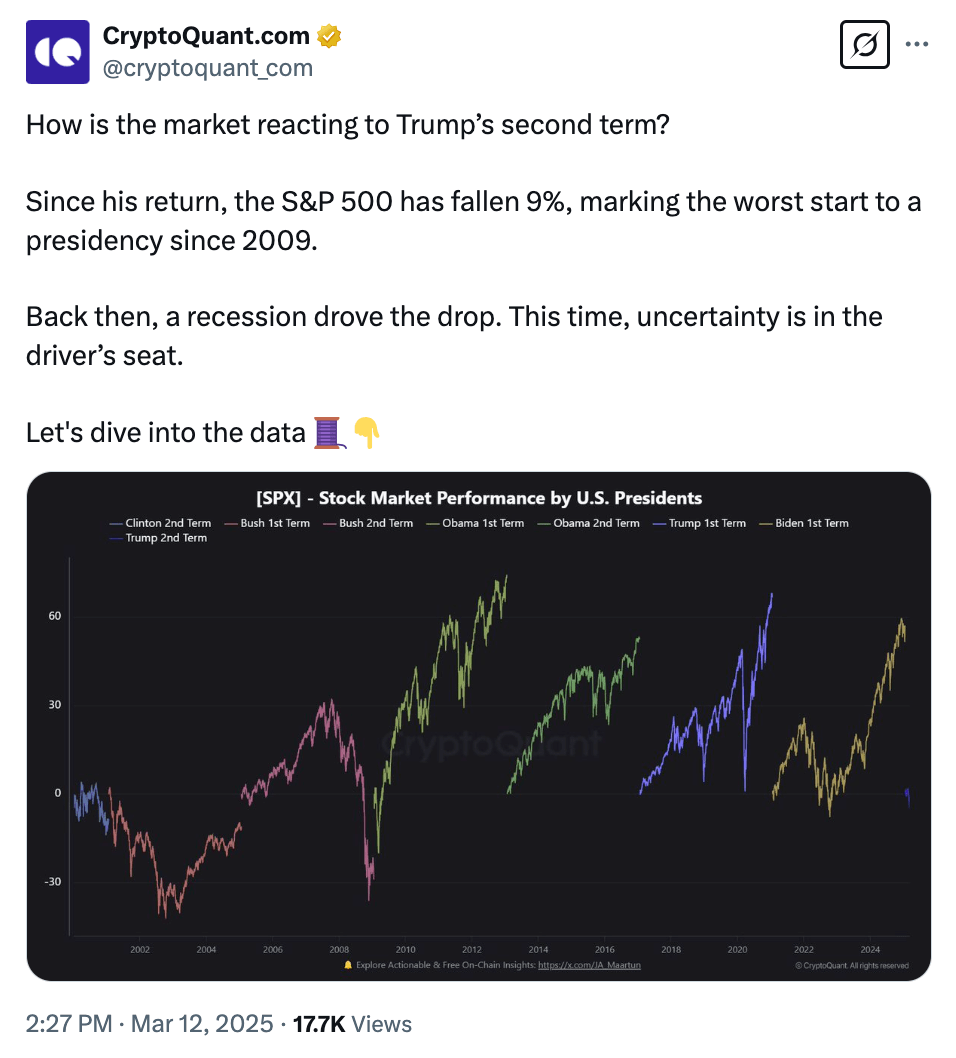Open the CryptoQuant.com display name
The width and height of the screenshot is (956, 1058).
[207, 36]
